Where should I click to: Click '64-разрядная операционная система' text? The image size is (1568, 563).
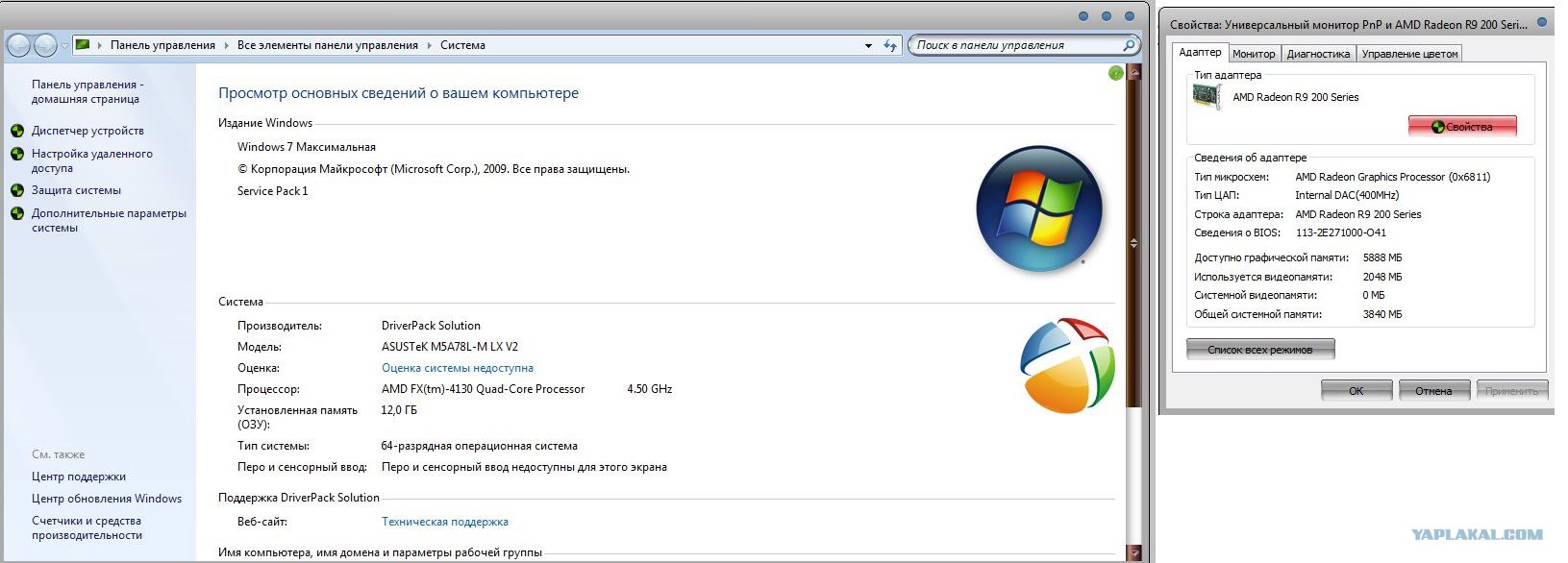point(480,446)
